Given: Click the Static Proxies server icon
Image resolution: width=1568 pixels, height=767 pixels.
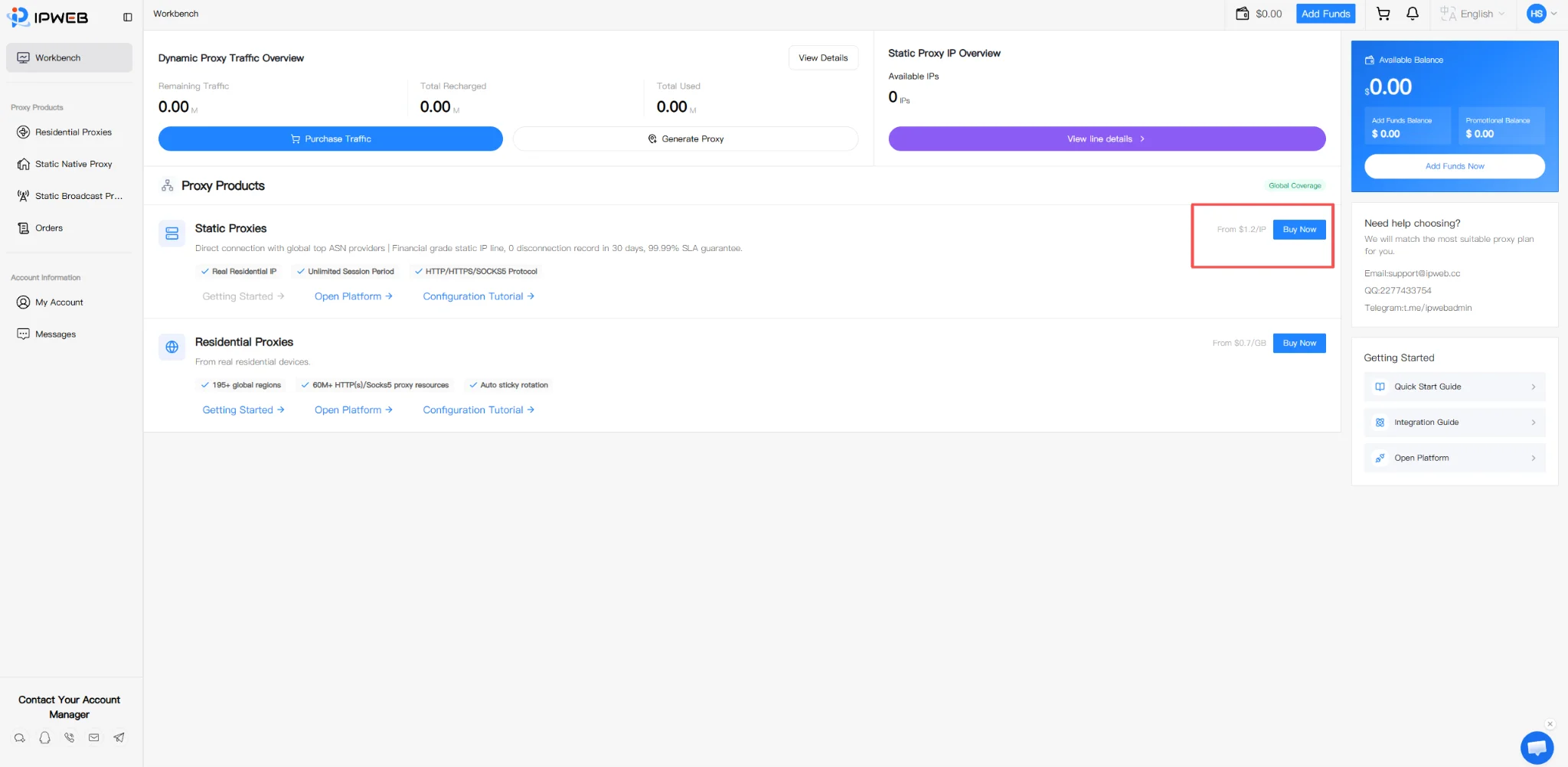Looking at the screenshot, I should [172, 233].
